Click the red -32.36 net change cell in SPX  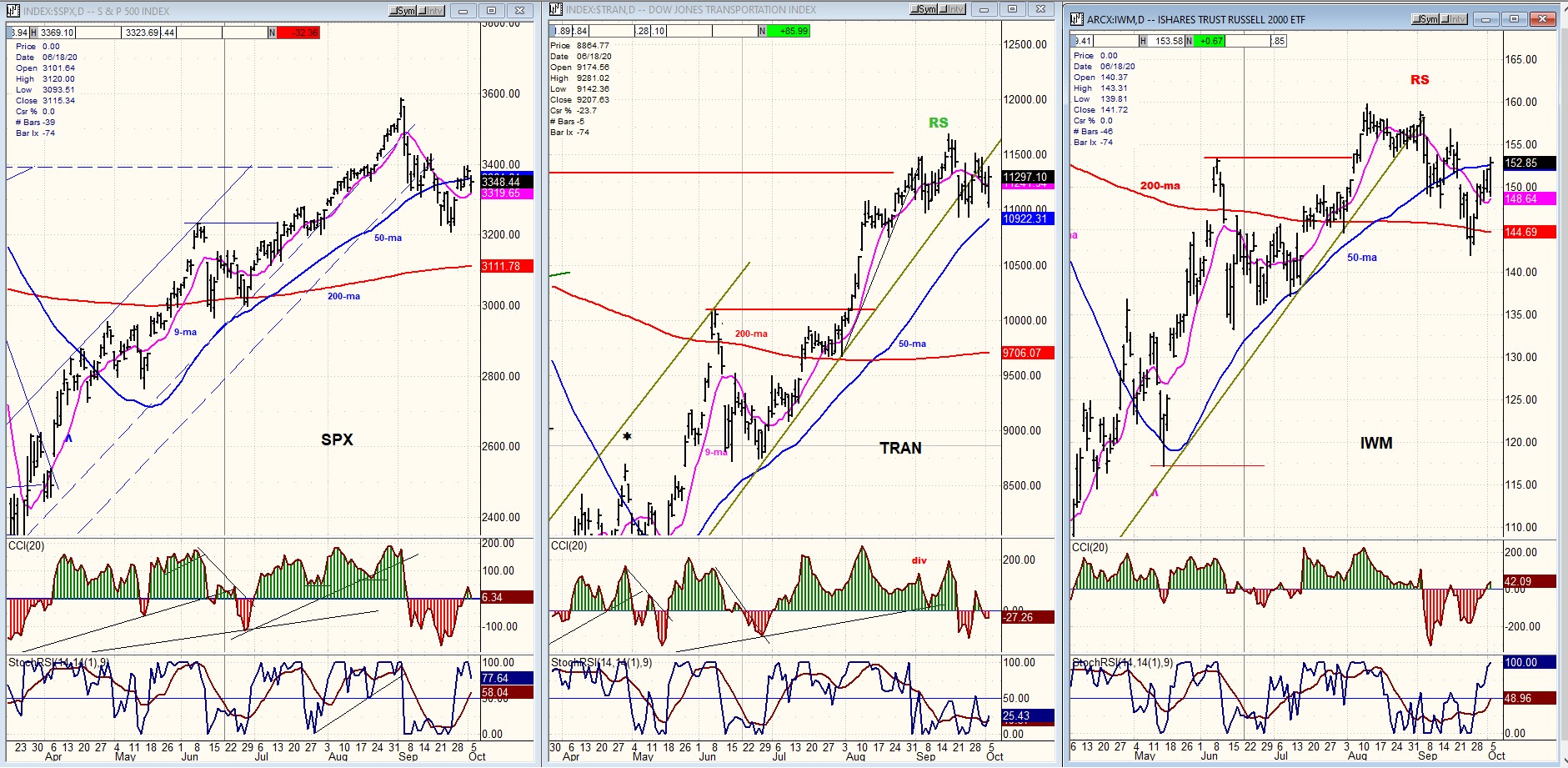298,33
